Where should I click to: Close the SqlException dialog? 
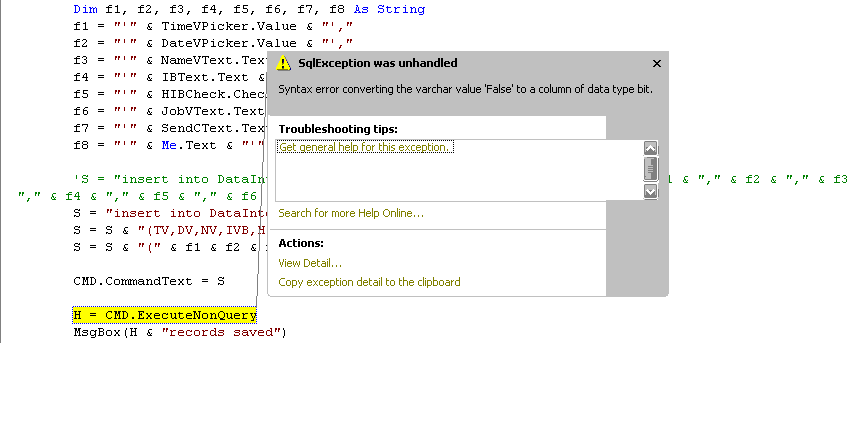click(x=657, y=64)
